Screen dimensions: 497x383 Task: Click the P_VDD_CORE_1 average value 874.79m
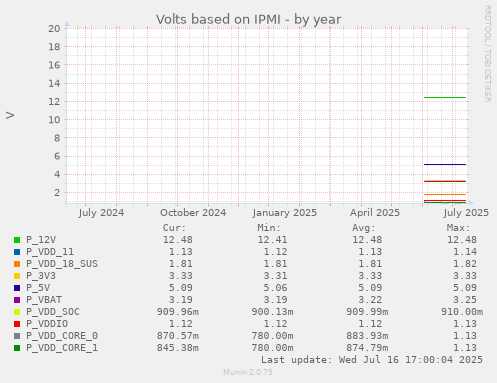pyautogui.click(x=367, y=348)
